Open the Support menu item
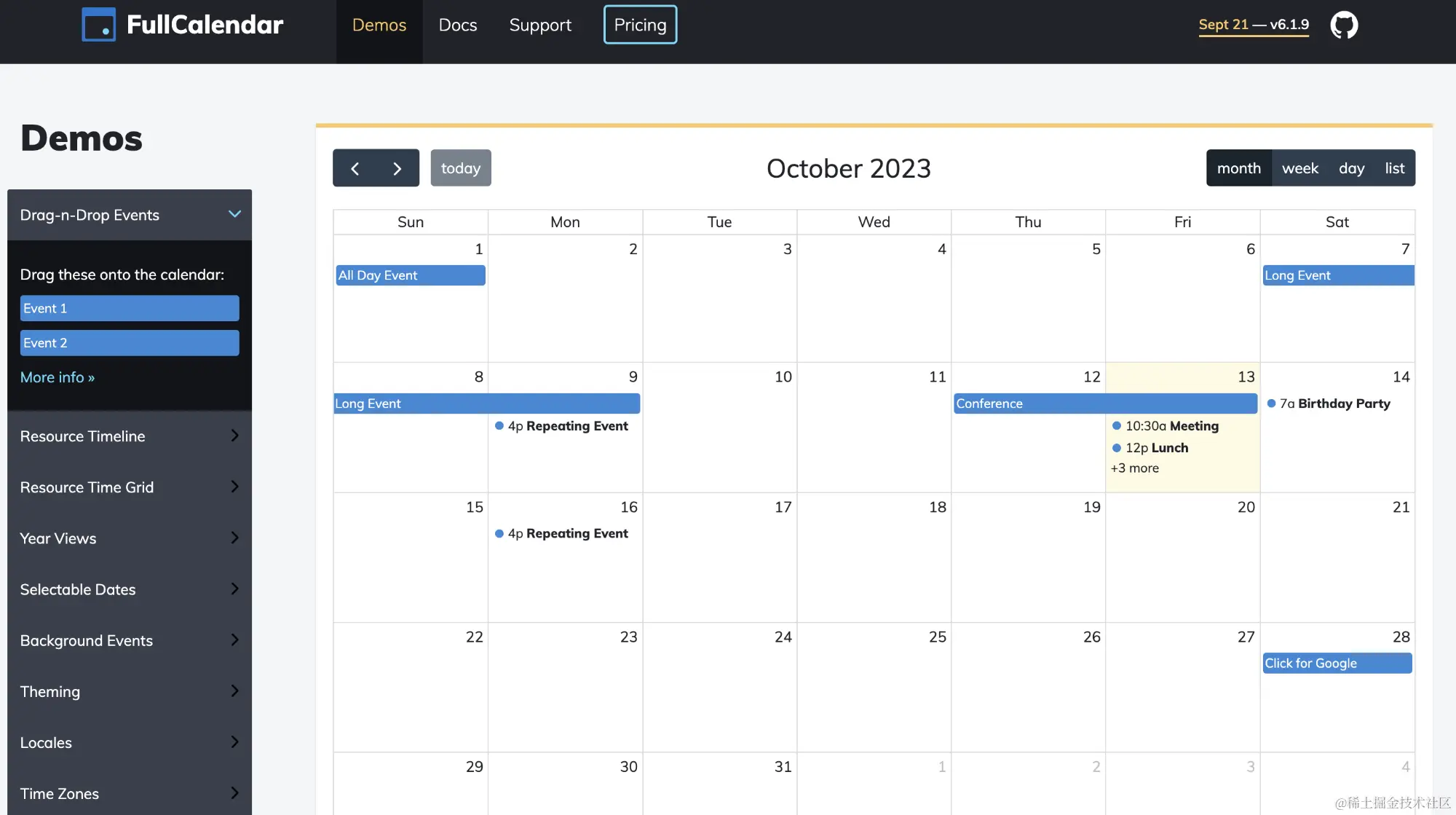Image resolution: width=1456 pixels, height=815 pixels. [540, 25]
